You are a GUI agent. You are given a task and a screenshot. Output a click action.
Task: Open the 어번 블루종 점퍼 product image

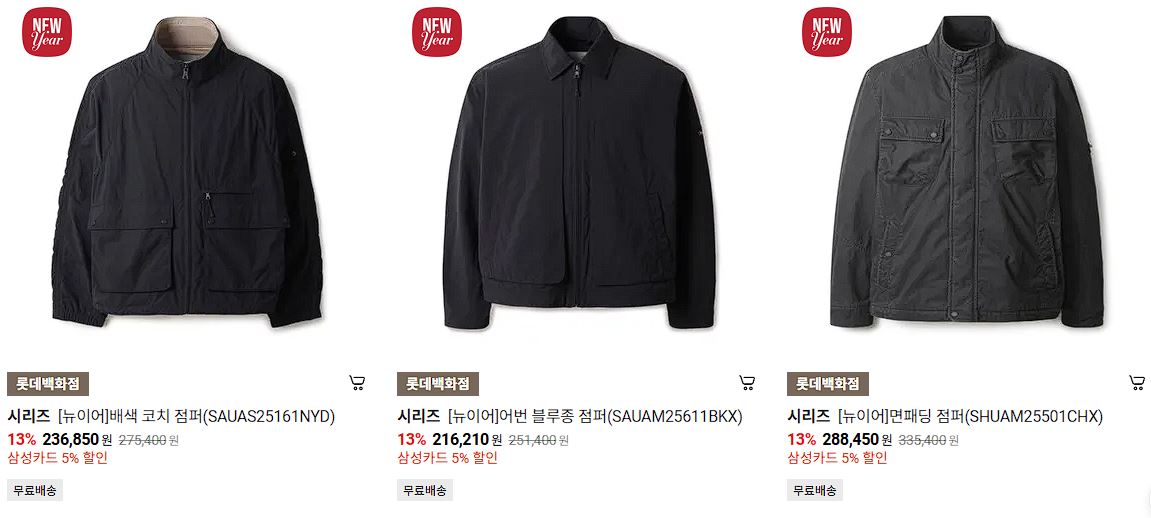[x=580, y=172]
